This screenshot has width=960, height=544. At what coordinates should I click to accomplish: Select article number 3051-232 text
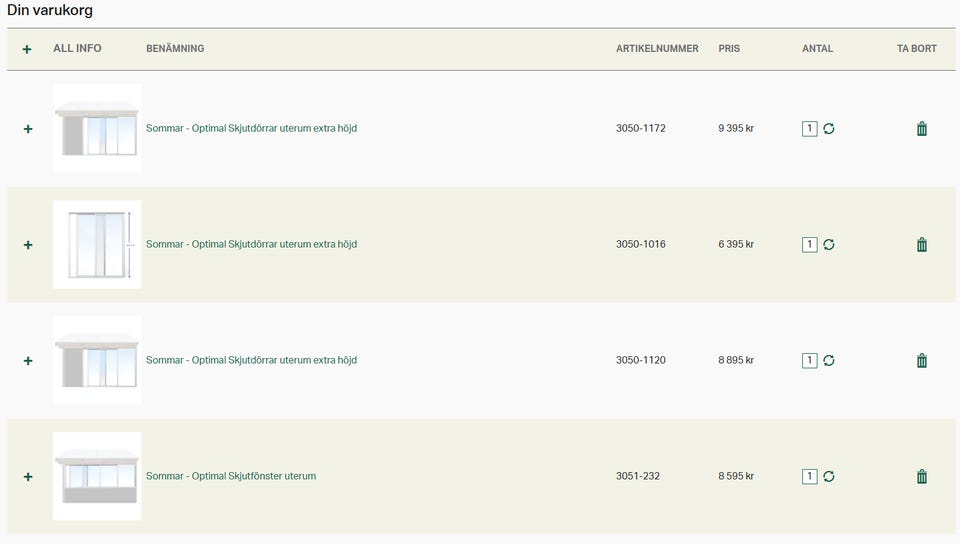(638, 476)
